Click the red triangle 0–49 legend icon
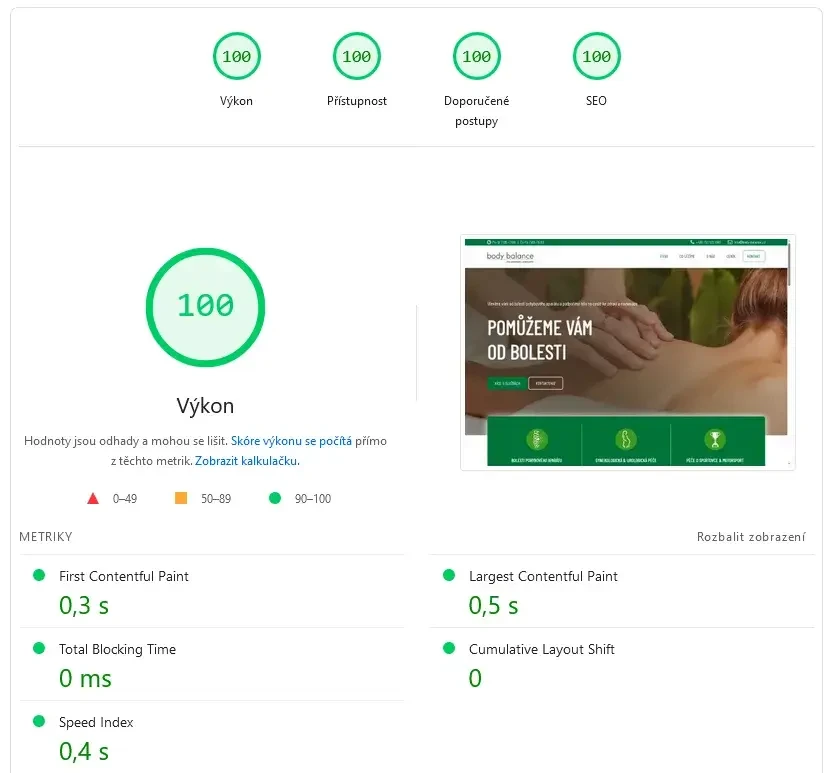The height and width of the screenshot is (773, 828). [x=93, y=498]
